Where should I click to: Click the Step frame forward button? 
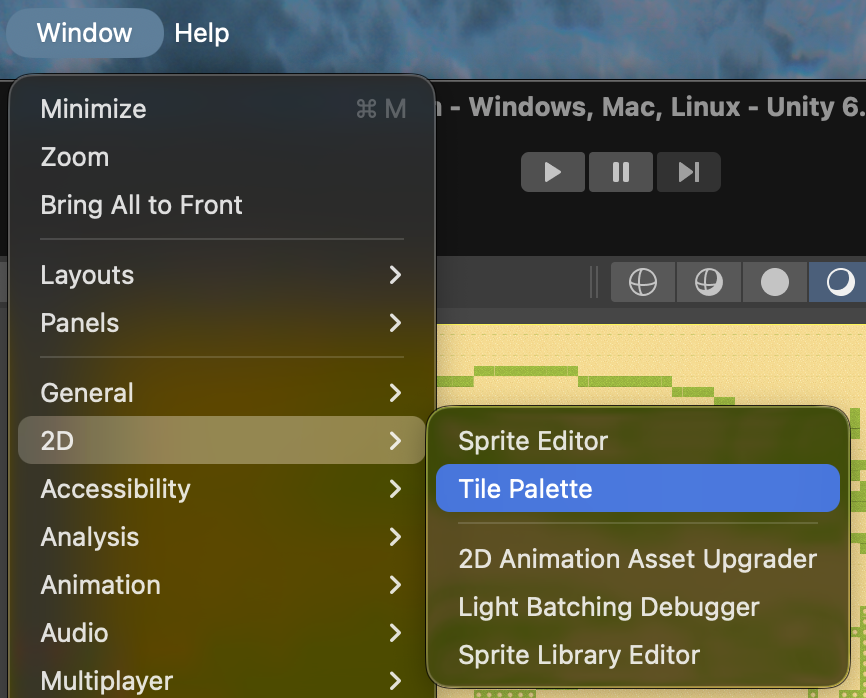click(x=688, y=172)
